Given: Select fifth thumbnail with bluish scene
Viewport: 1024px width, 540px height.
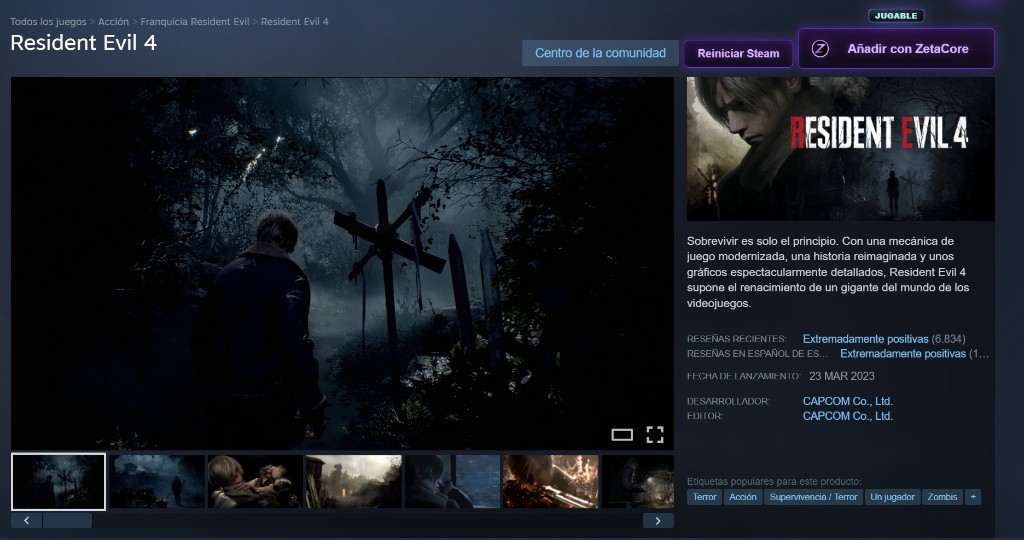Looking at the screenshot, I should point(453,482).
